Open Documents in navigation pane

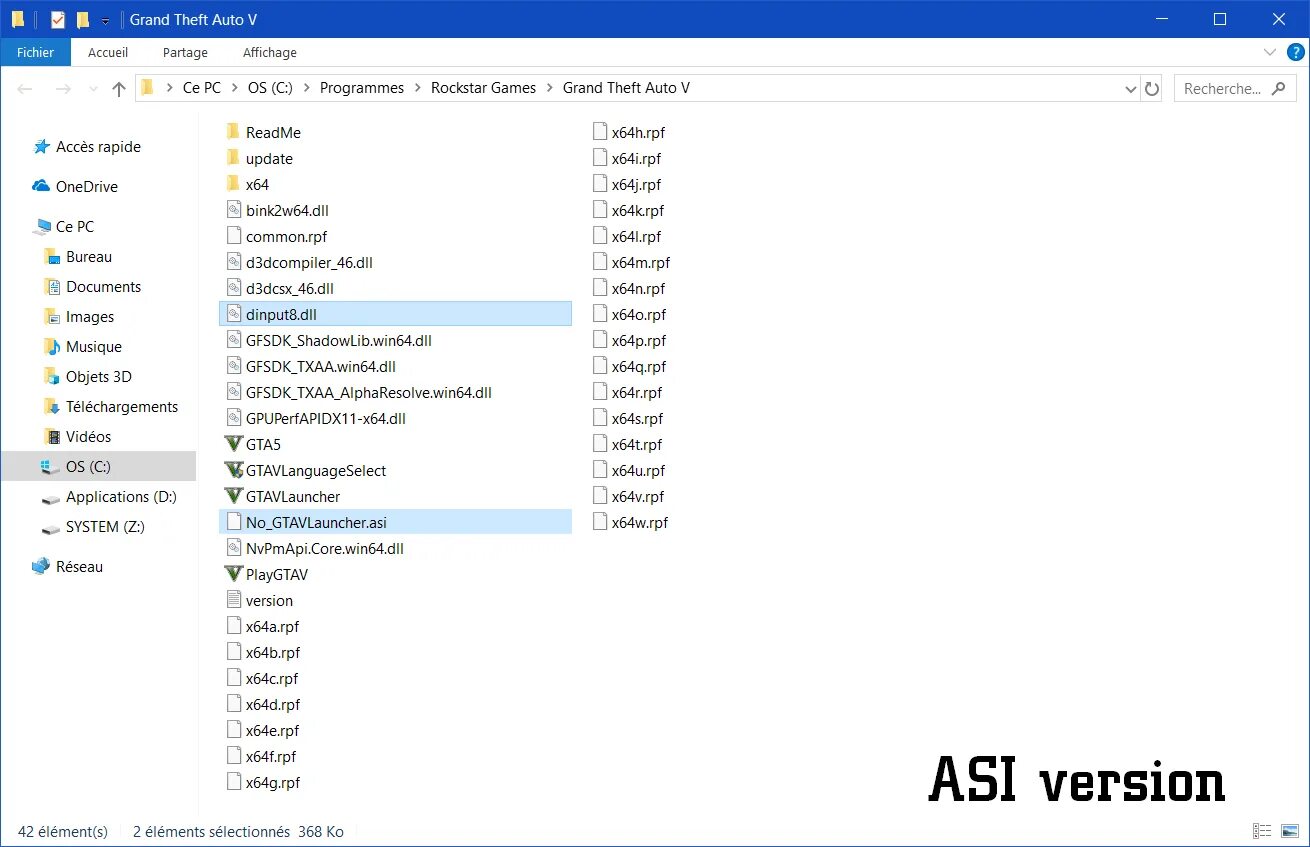103,287
